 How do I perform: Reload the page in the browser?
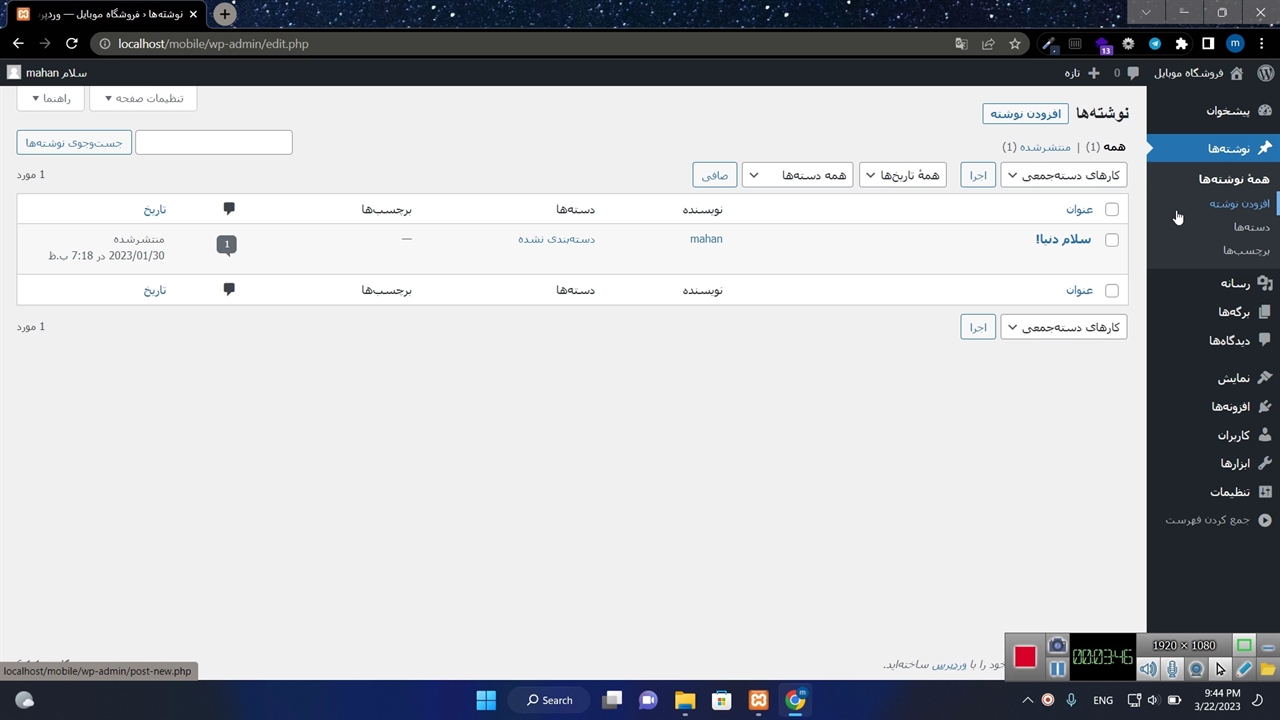pyautogui.click(x=71, y=44)
